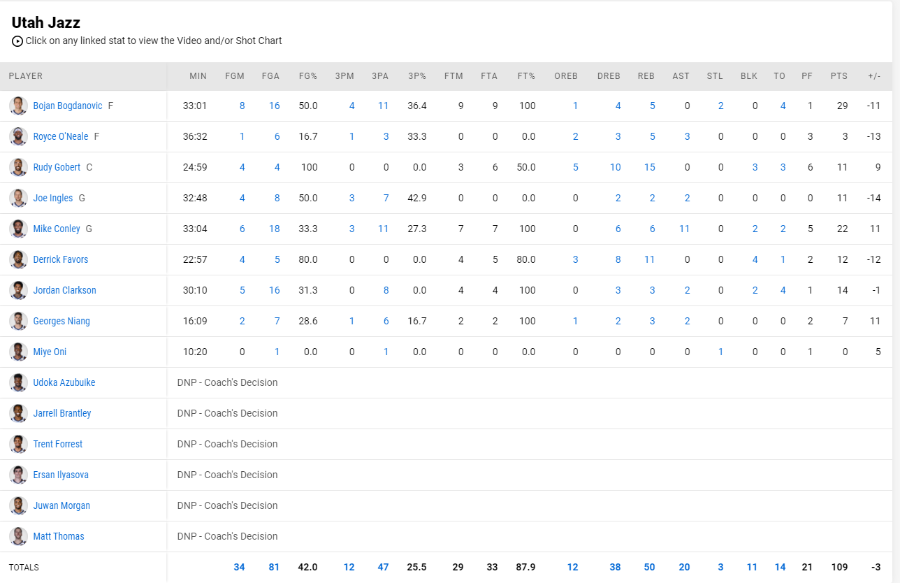
Task: Click Trent Forrest's name link
Action: tap(58, 444)
